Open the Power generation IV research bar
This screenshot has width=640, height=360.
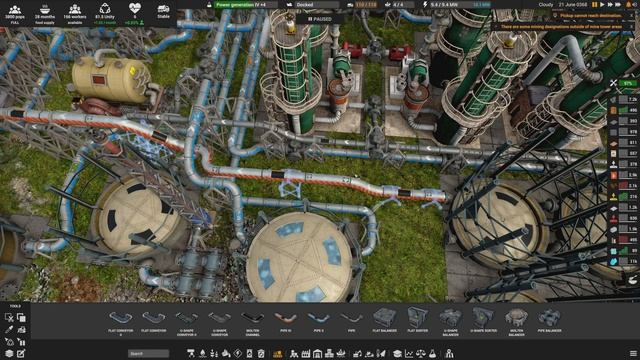246,5
